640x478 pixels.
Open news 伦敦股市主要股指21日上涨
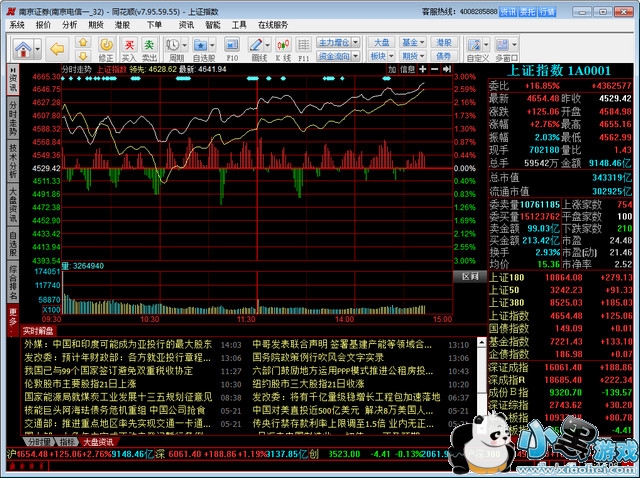80,384
